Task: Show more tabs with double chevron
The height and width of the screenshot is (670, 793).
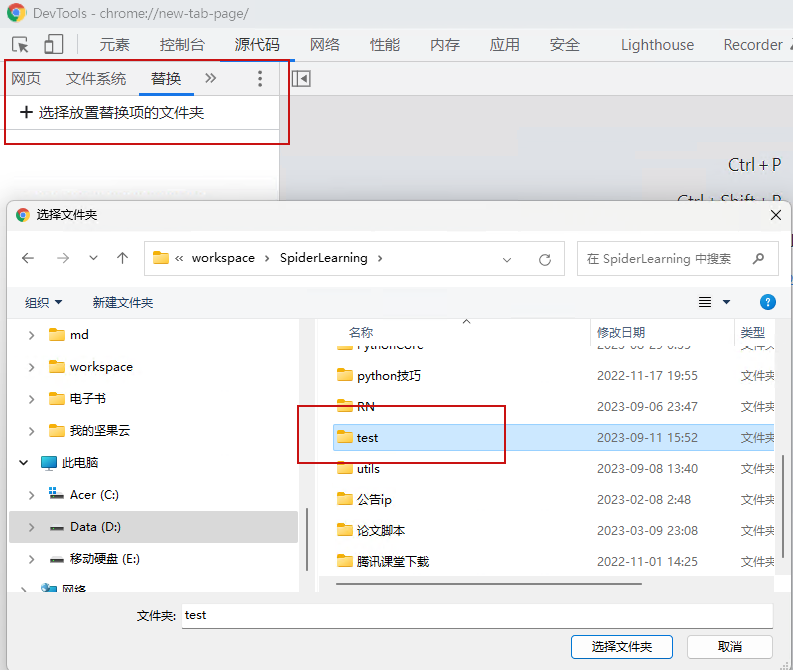Action: pyautogui.click(x=210, y=78)
